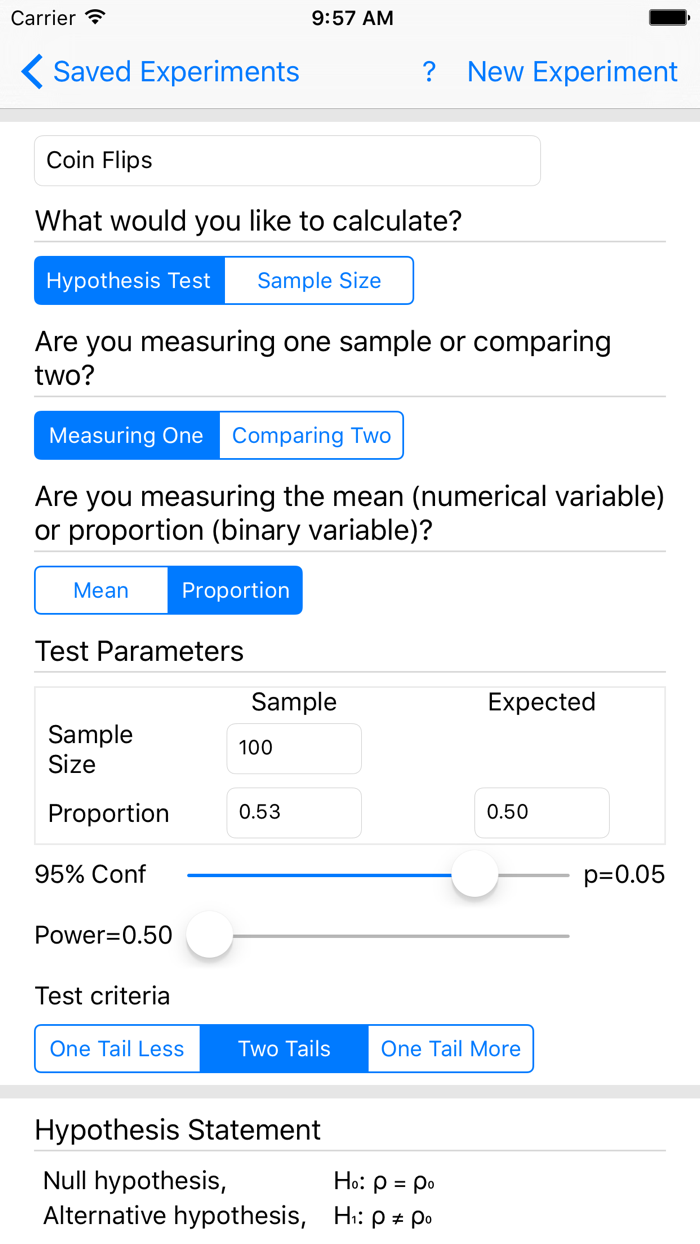Screen dimensions: 700x1244
Task: Choose One Tail Less test criteria
Action: [117, 1048]
